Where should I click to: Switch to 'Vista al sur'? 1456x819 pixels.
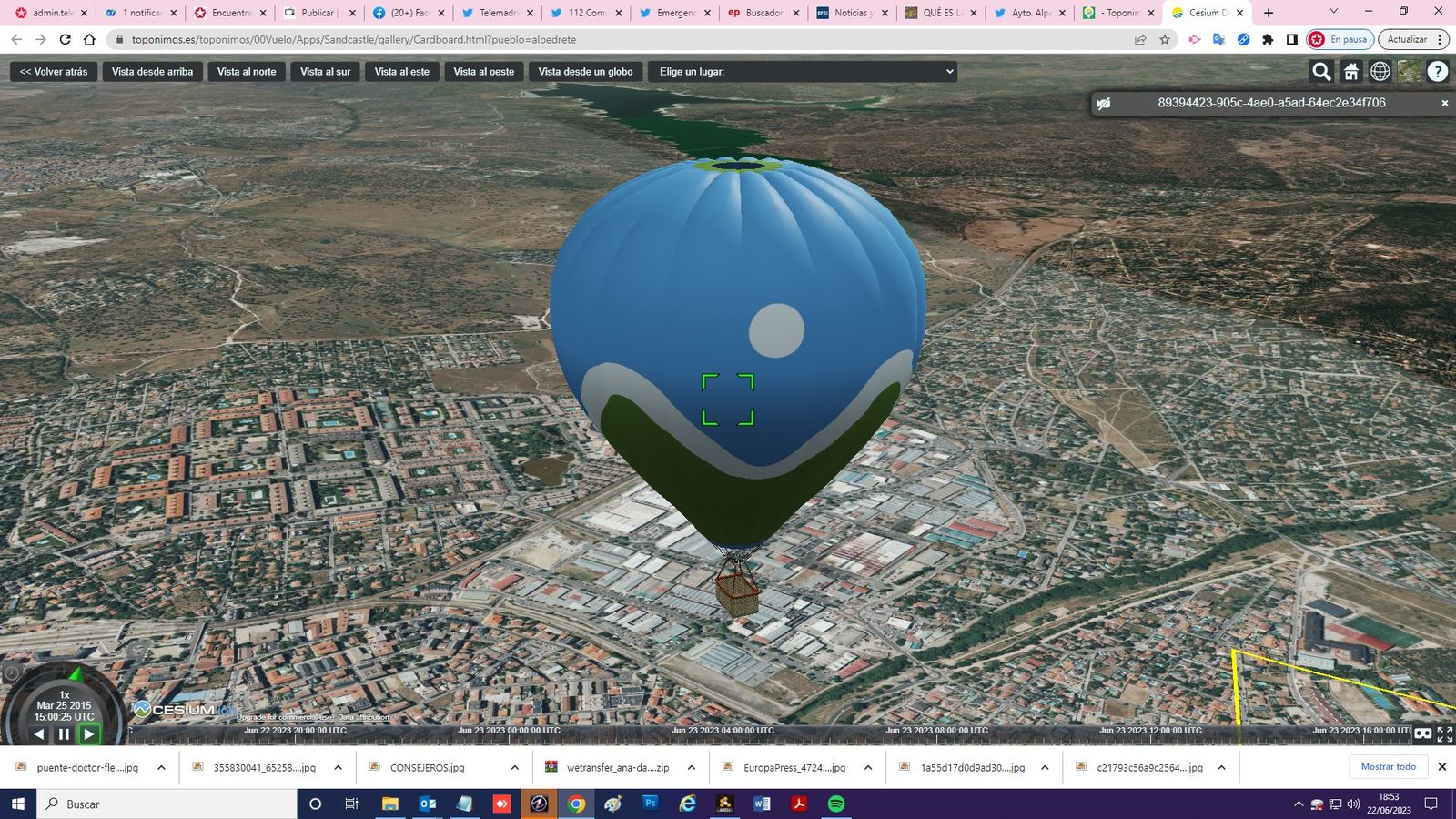[x=325, y=71]
